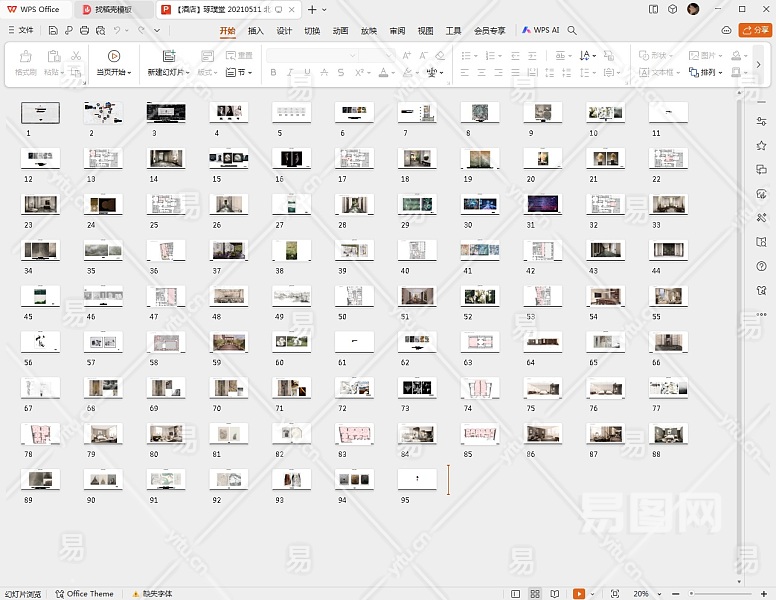
Task: Switch to normal view in status bar
Action: [x=515, y=593]
